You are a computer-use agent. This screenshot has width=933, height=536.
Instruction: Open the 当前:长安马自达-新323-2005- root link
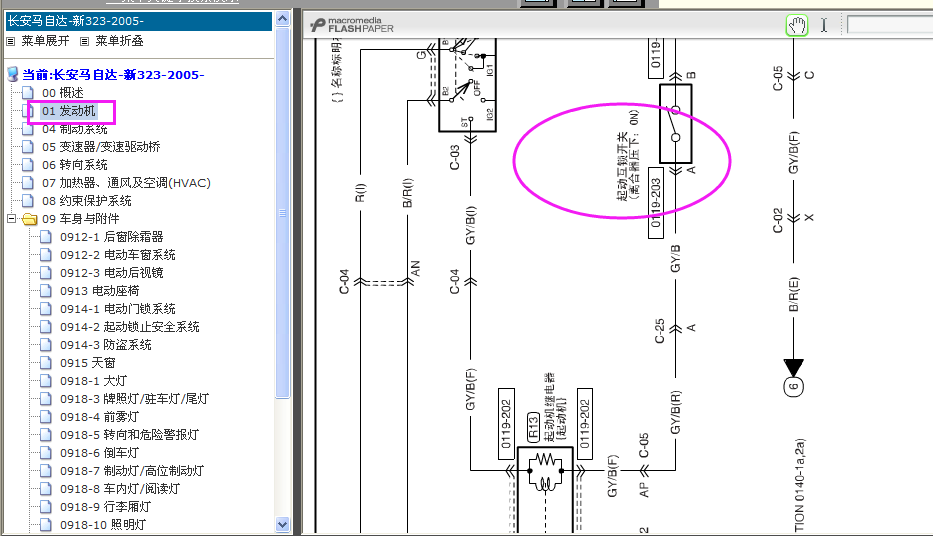113,75
